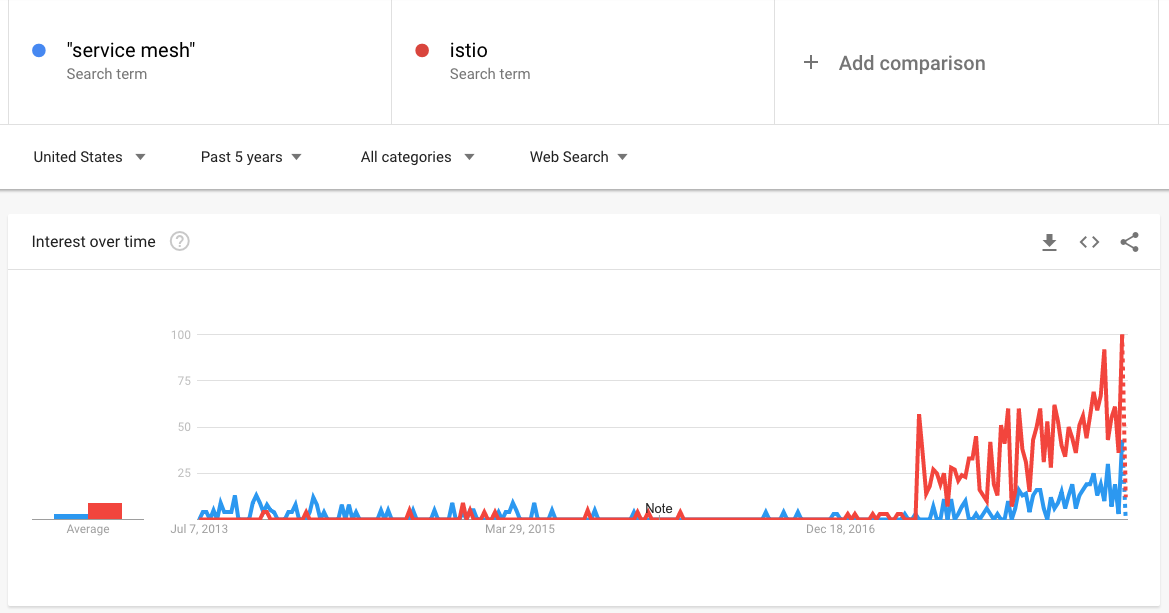Open the All categories dropdown
1169x613 pixels.
tap(418, 157)
